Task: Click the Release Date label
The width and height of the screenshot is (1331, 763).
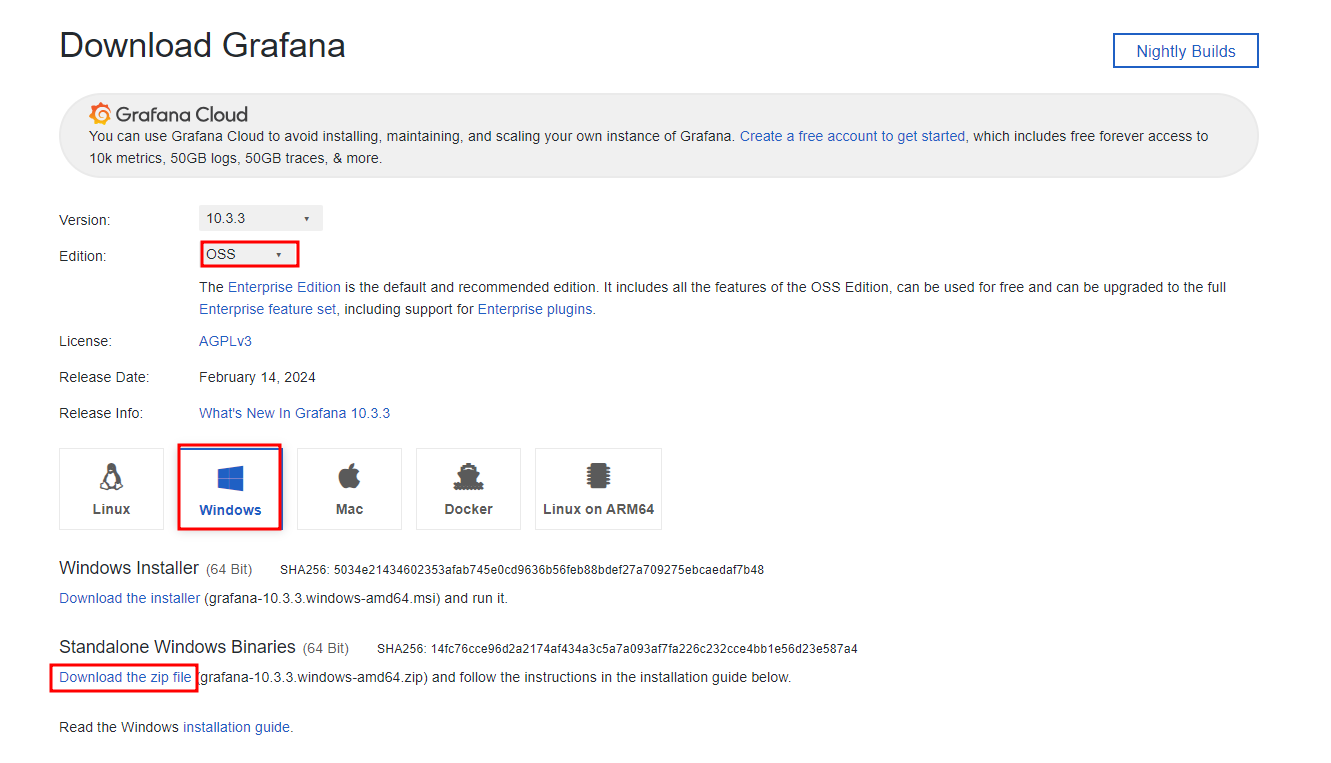Action: coord(104,377)
